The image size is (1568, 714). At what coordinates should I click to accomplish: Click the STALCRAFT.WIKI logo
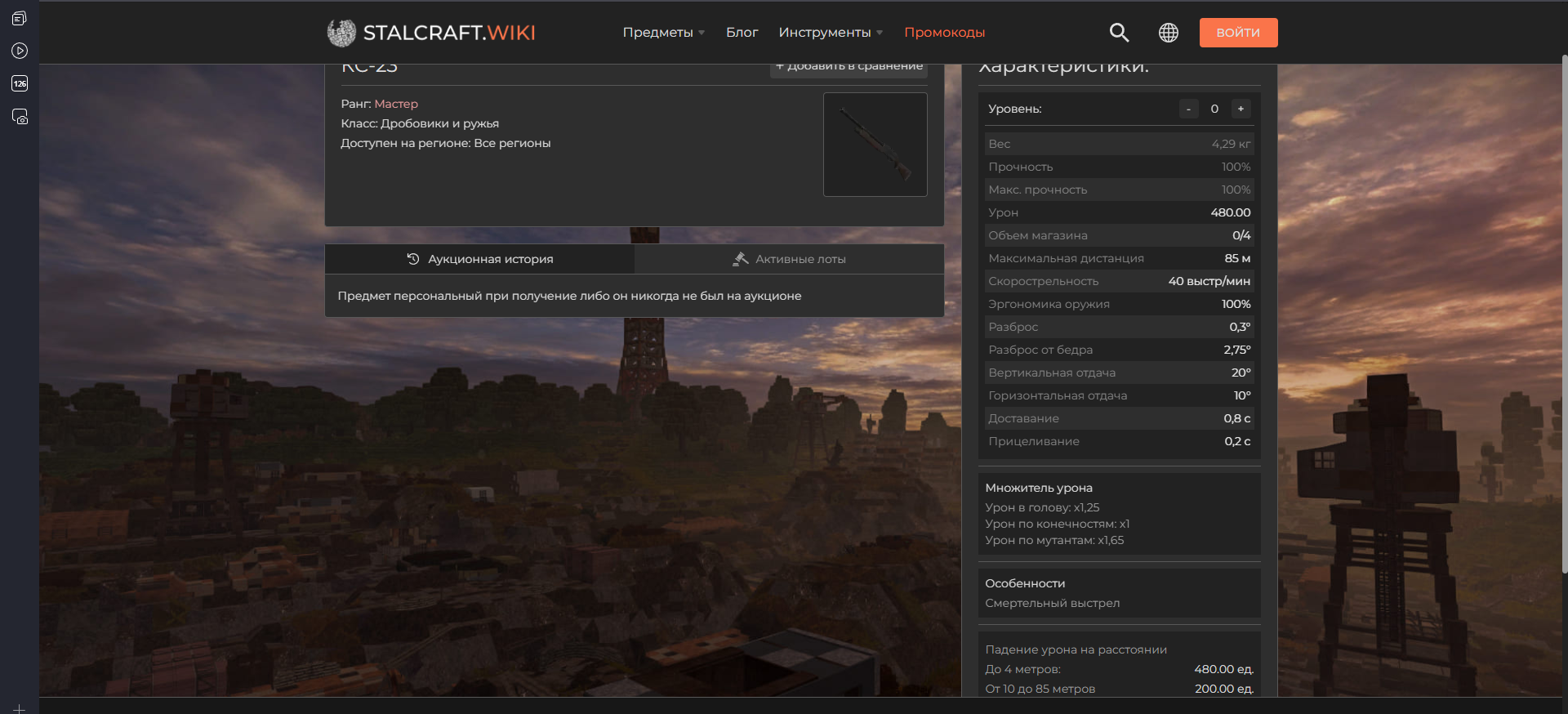[x=431, y=33]
